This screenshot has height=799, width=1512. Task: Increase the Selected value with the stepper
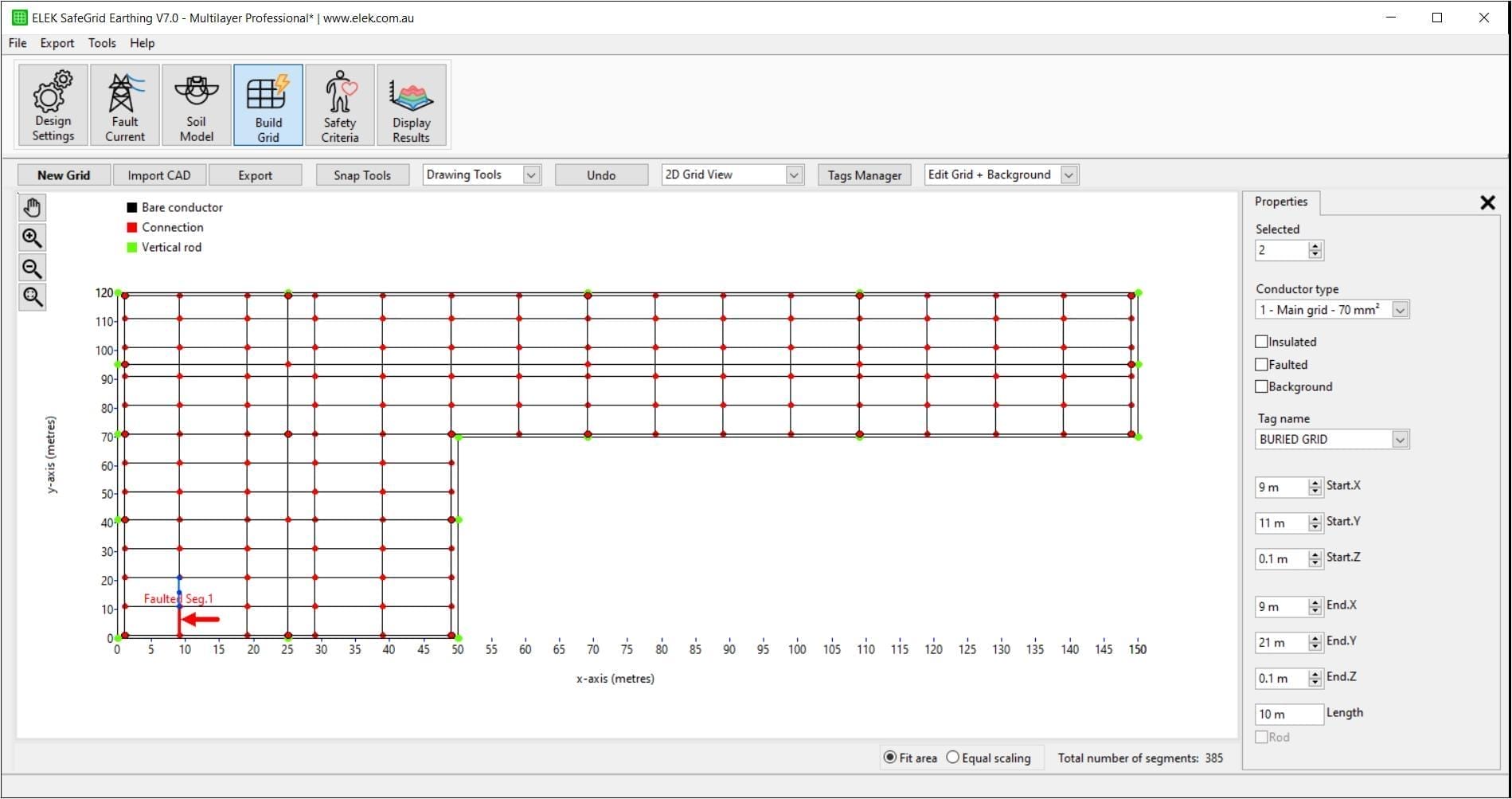pos(1315,246)
